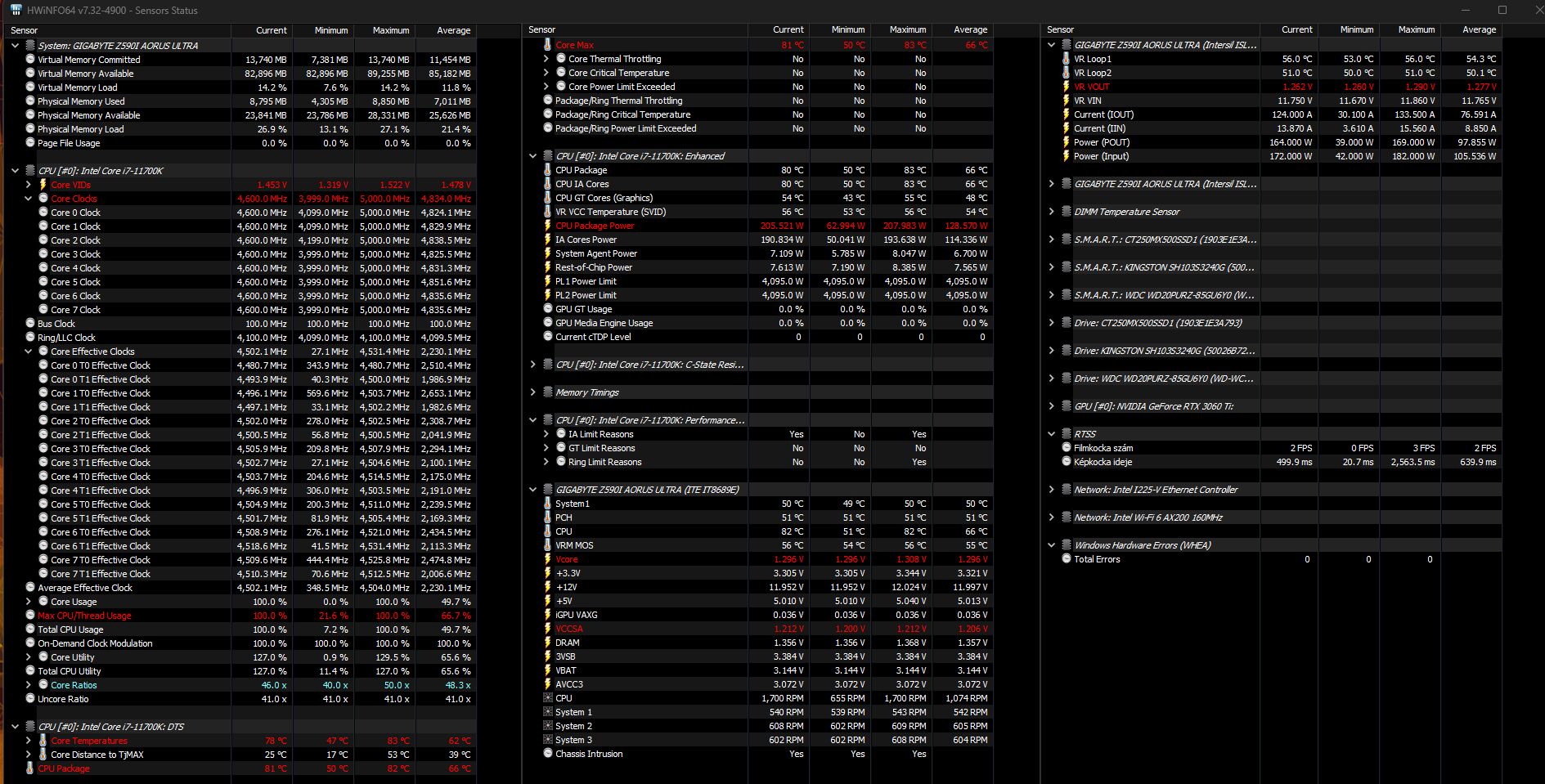The image size is (1545, 784).
Task: Select the Current (IOUT) row
Action: tap(1272, 114)
